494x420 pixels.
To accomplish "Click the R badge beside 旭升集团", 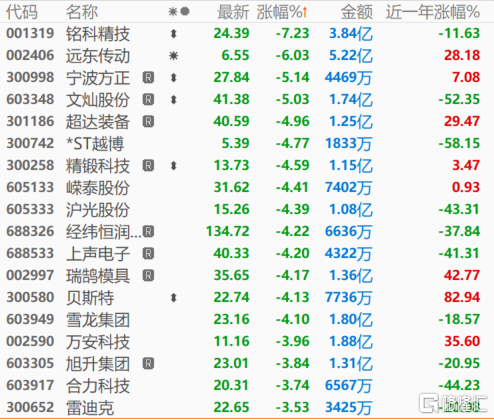I will (x=148, y=363).
